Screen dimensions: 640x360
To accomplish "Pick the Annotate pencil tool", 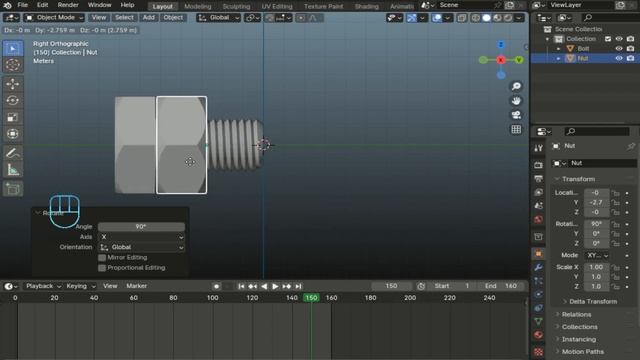I will [x=13, y=153].
